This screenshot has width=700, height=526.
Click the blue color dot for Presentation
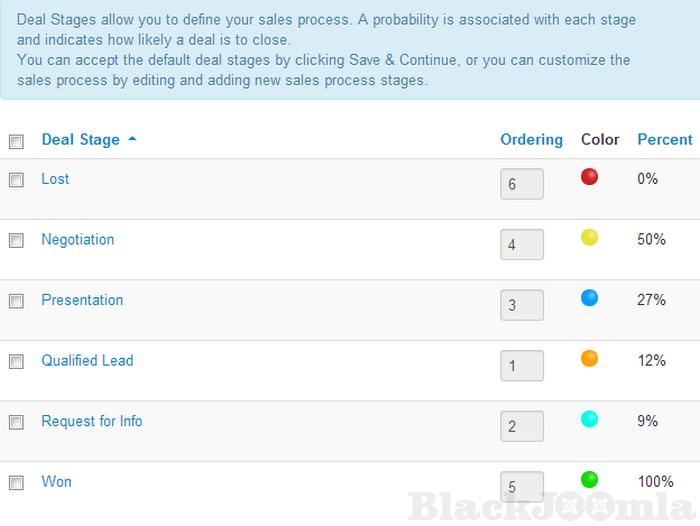(589, 297)
